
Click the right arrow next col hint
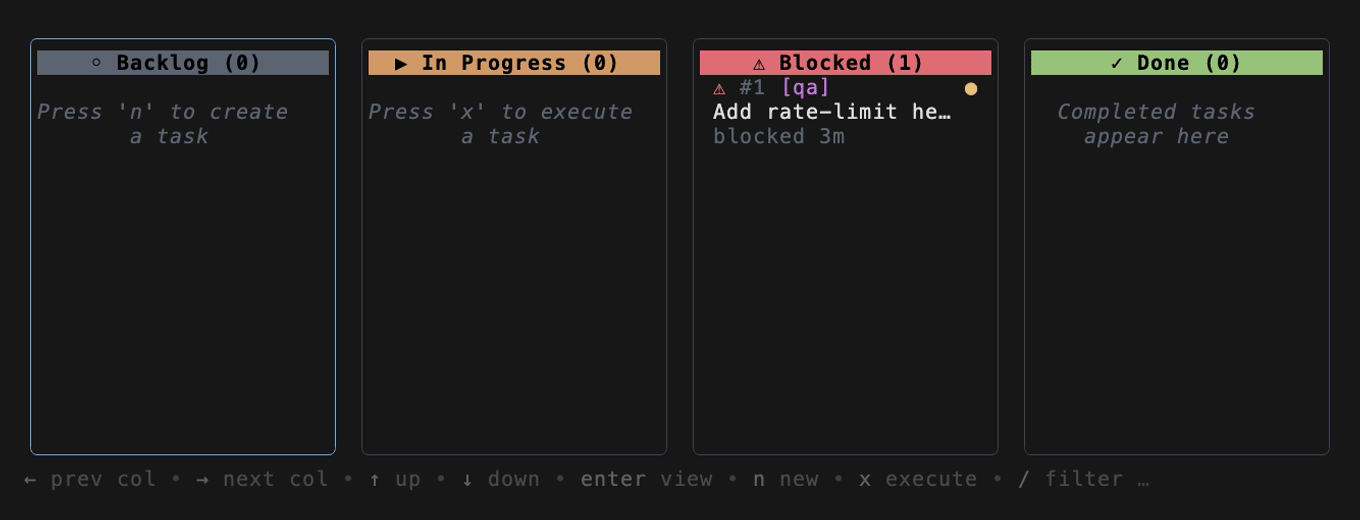tap(262, 479)
